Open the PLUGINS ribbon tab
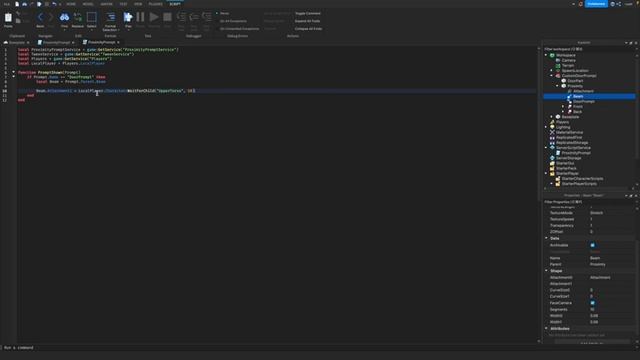This screenshot has width=640, height=360. click(x=156, y=4)
